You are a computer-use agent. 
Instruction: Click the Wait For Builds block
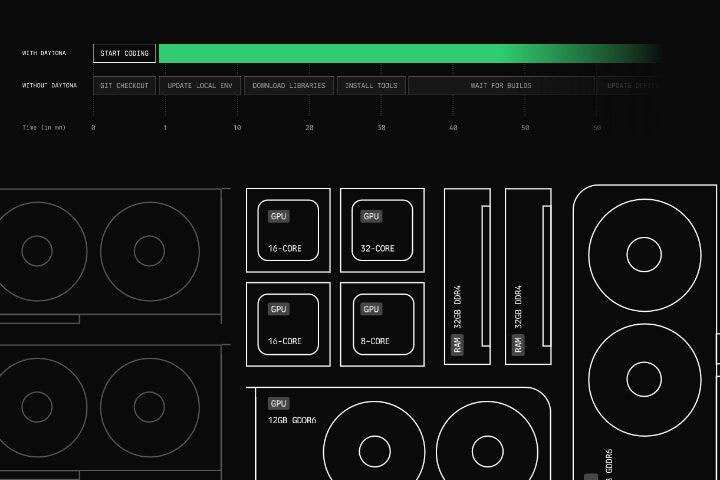[x=501, y=86]
